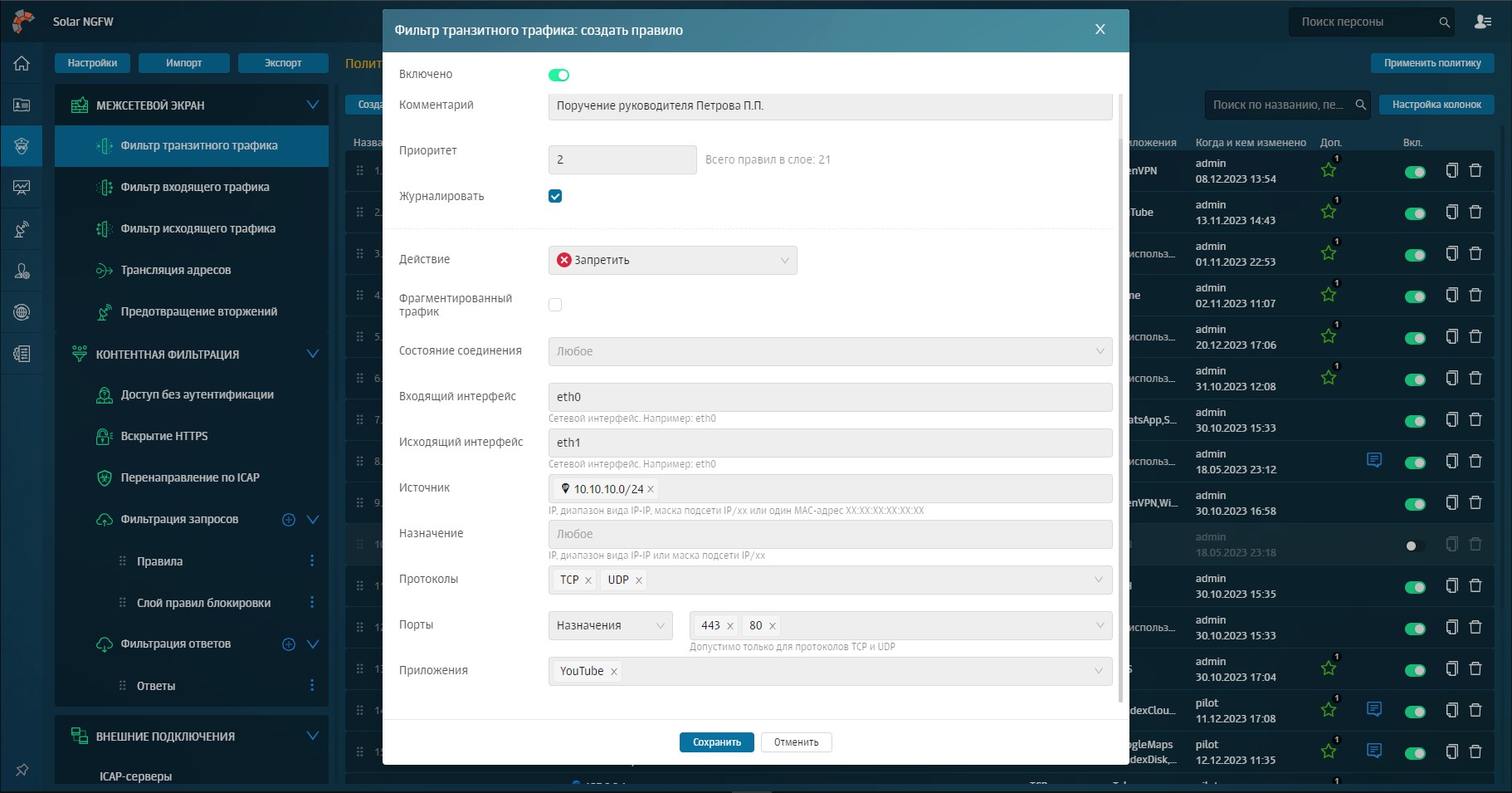Click plus icon next to Фильтрация запросов
Viewport: 1512px width, 793px height.
click(x=289, y=520)
